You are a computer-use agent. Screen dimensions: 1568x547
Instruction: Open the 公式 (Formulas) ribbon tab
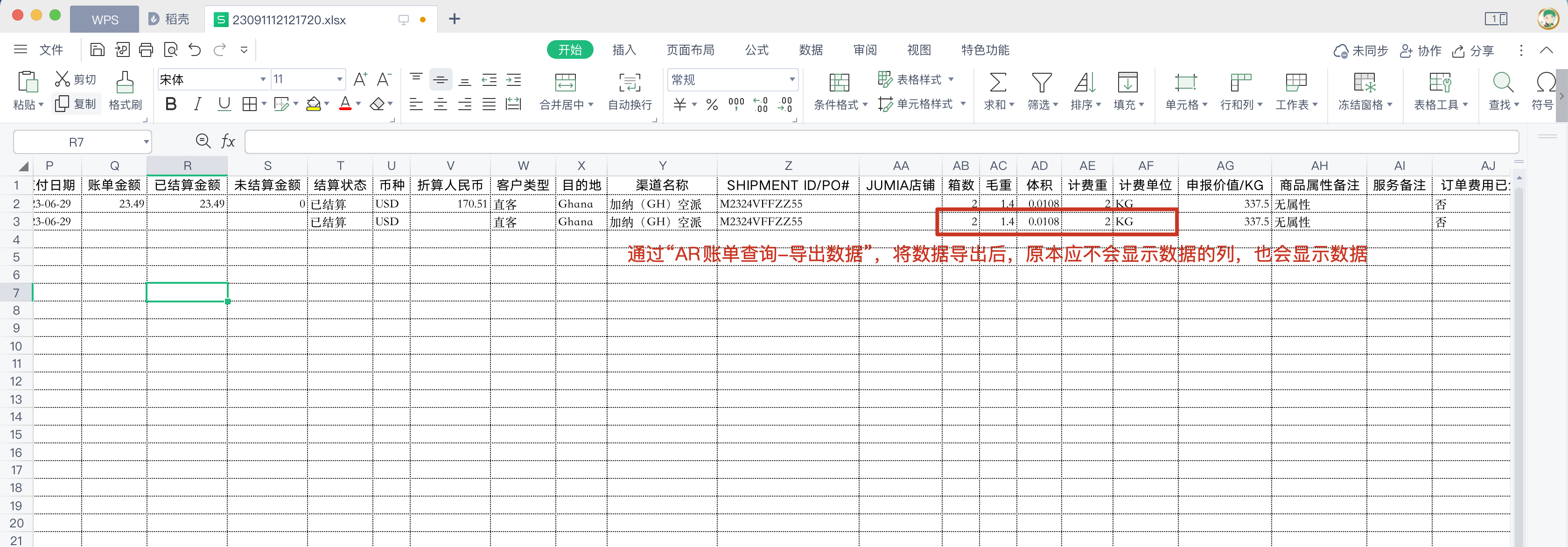point(756,50)
